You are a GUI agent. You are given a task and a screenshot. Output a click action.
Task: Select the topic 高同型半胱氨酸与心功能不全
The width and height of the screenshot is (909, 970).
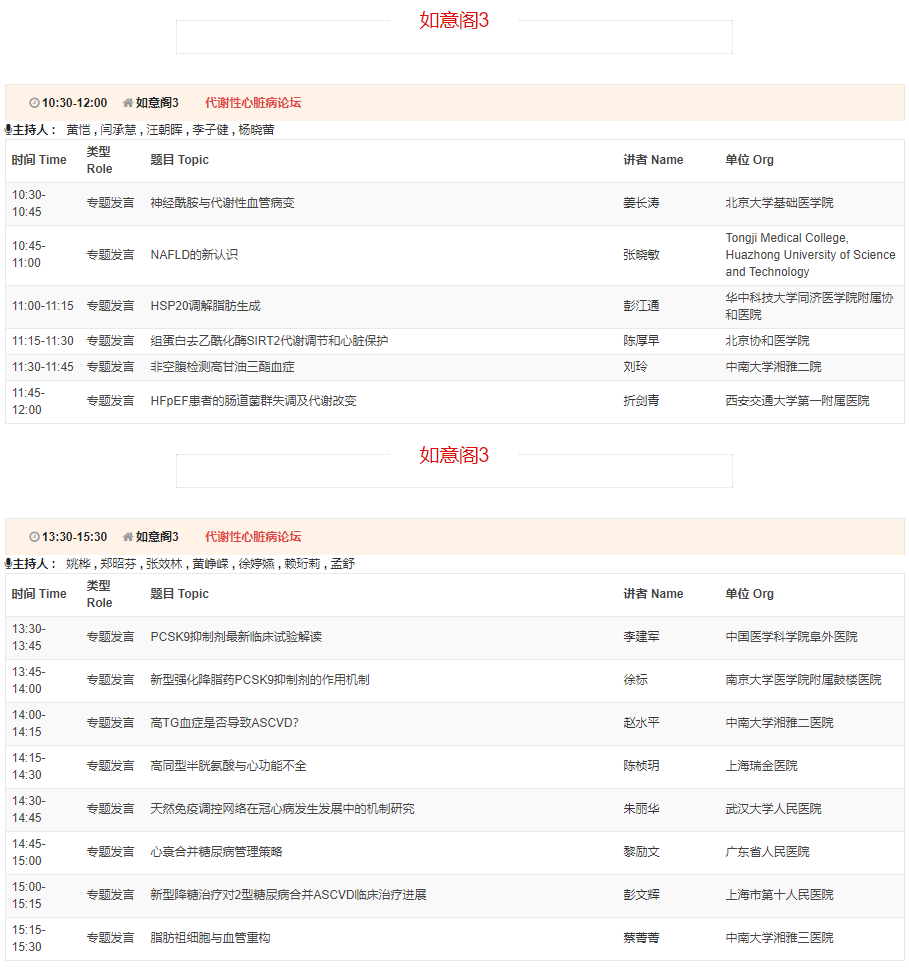[228, 766]
